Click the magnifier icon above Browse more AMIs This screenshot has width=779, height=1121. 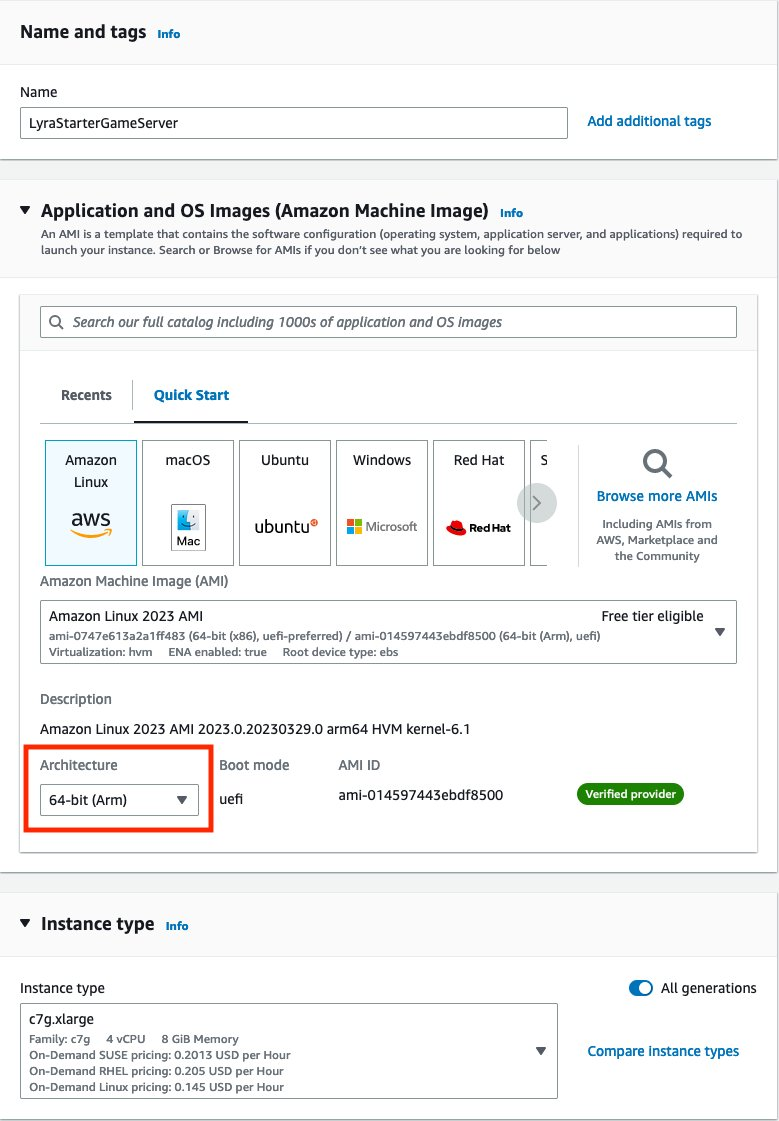(x=657, y=463)
